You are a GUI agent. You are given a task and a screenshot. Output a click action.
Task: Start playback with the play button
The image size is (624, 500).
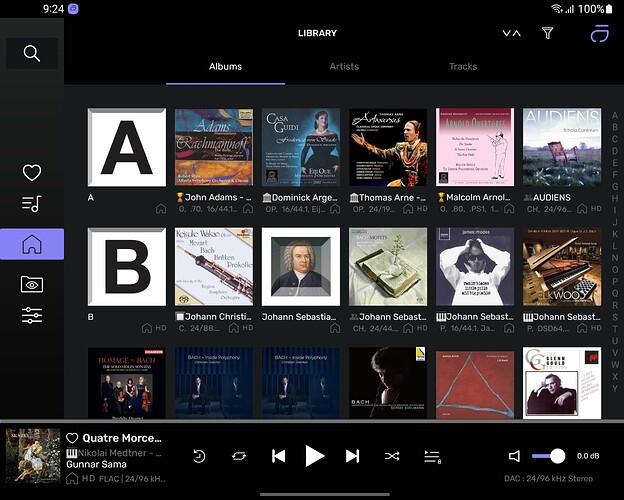(x=315, y=456)
